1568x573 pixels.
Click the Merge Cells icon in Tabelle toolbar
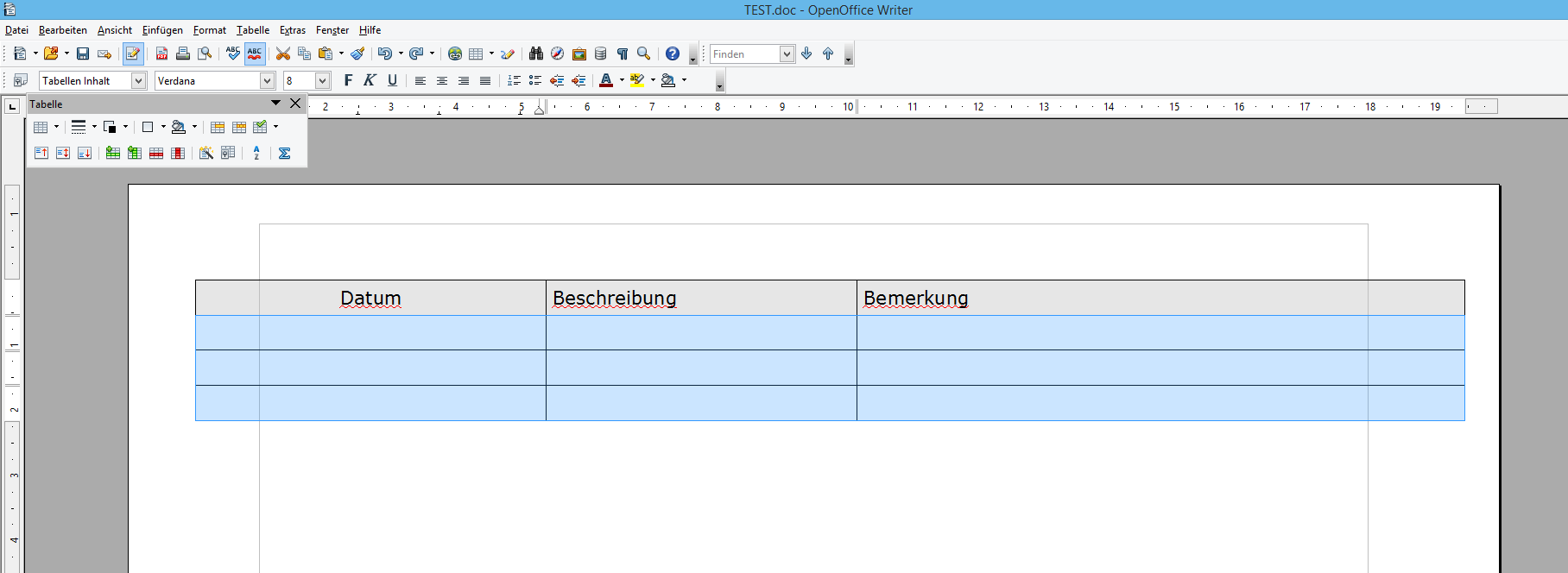pyautogui.click(x=218, y=127)
